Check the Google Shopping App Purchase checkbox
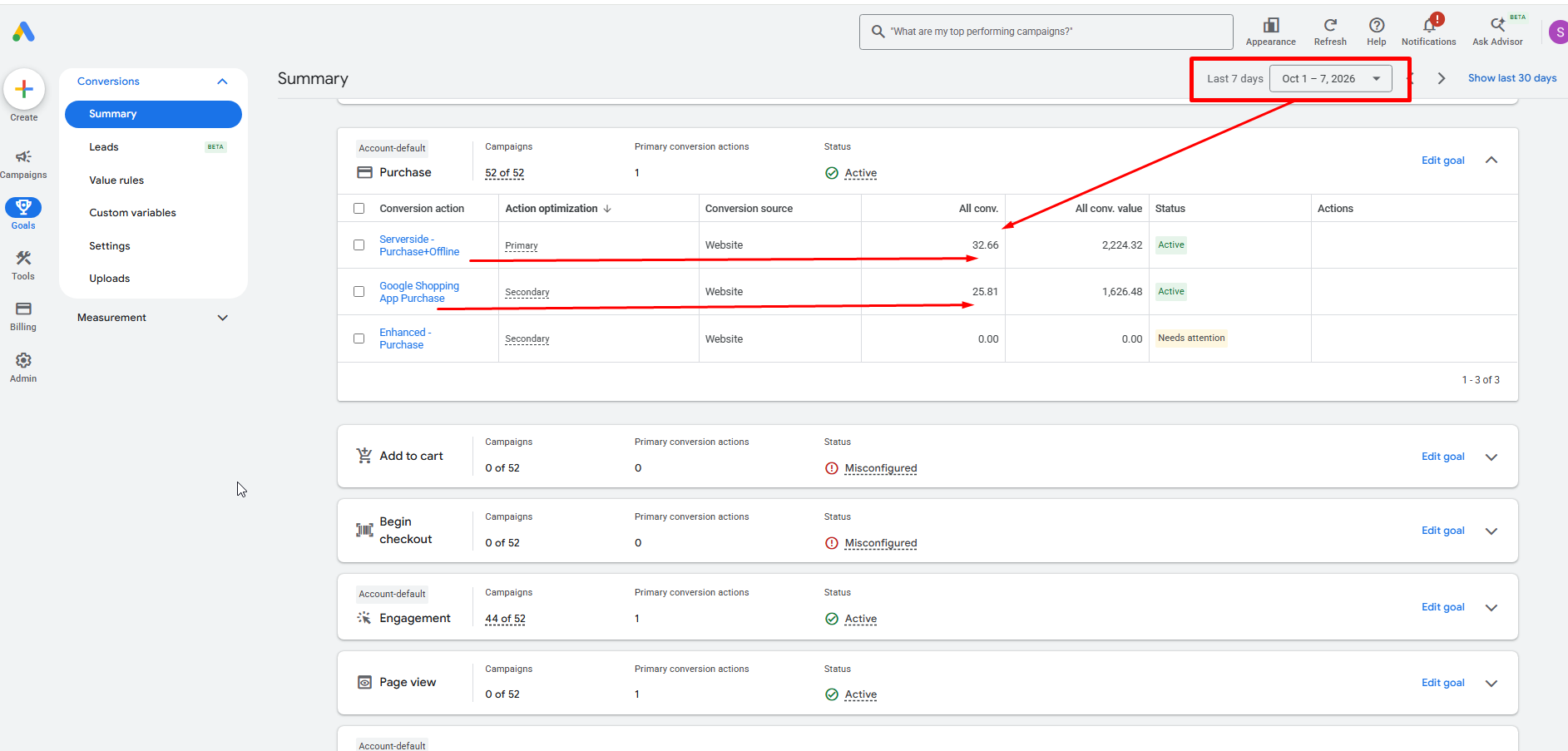The image size is (1568, 751). tap(359, 292)
